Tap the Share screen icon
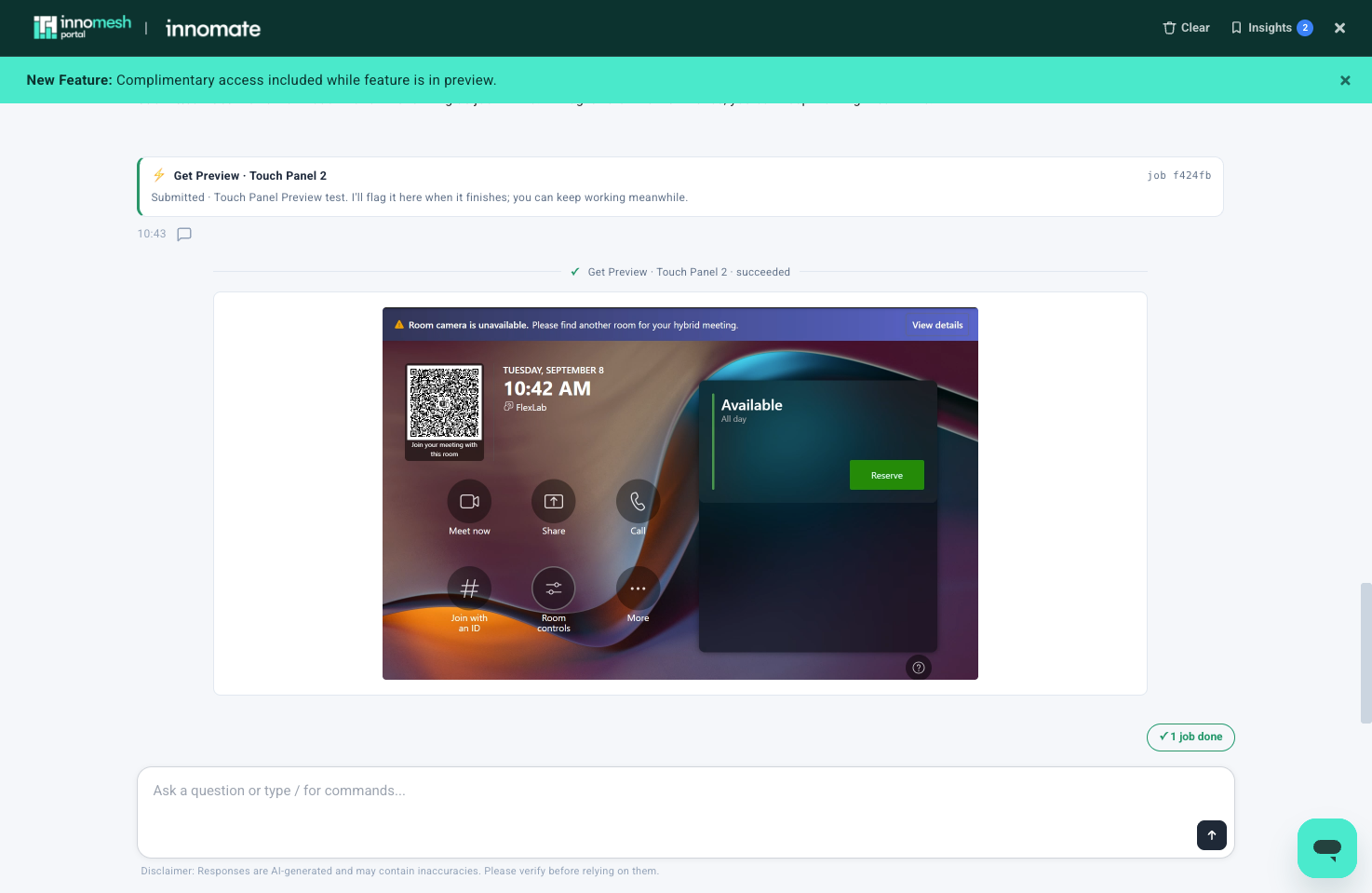The image size is (1372, 893). (554, 502)
